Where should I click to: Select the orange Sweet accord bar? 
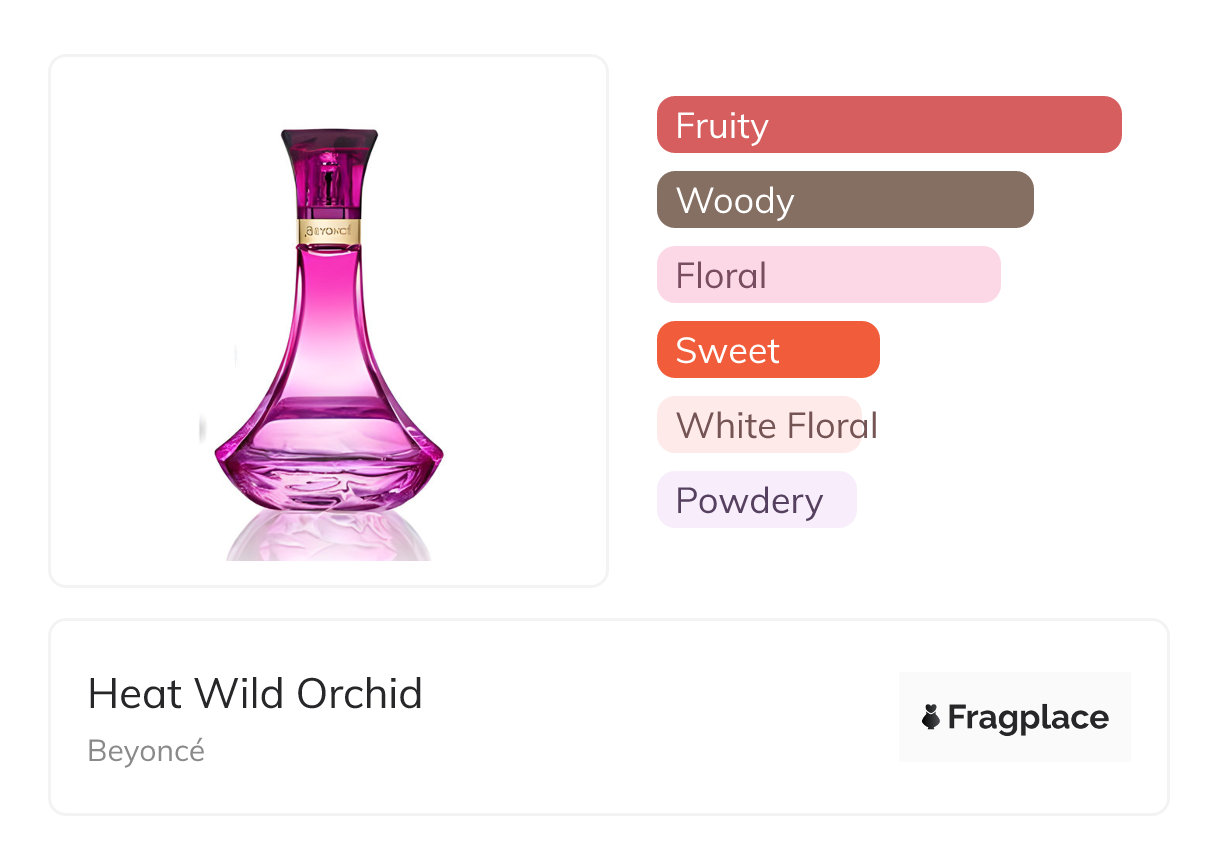click(767, 350)
